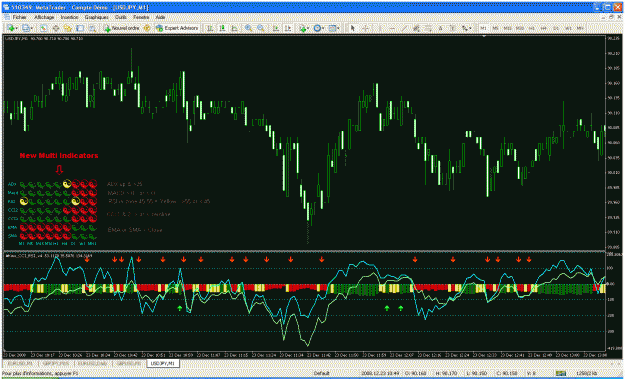
Task: Open the Insertion menu
Action: [x=70, y=18]
